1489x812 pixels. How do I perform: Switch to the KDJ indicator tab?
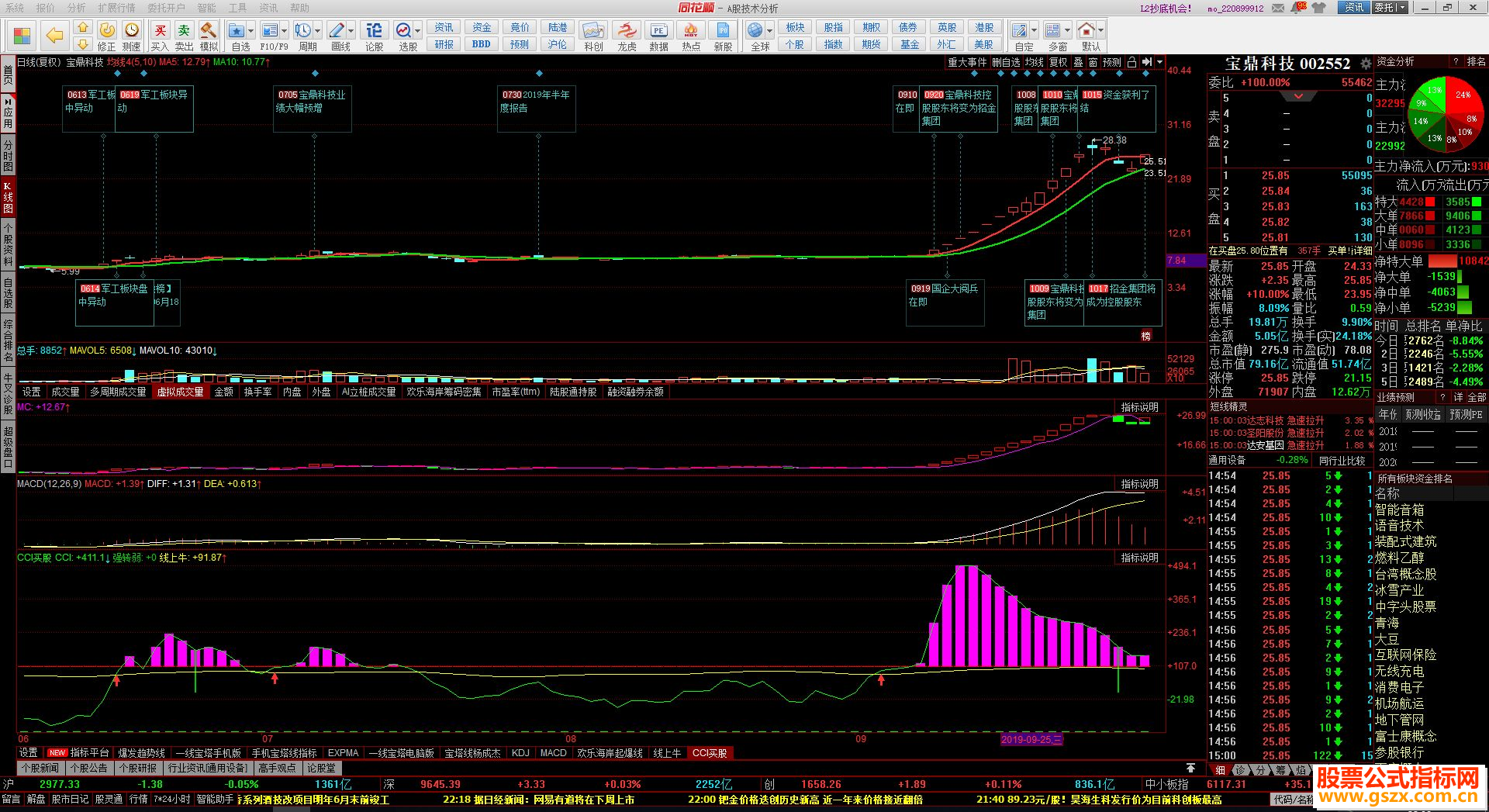tap(520, 753)
